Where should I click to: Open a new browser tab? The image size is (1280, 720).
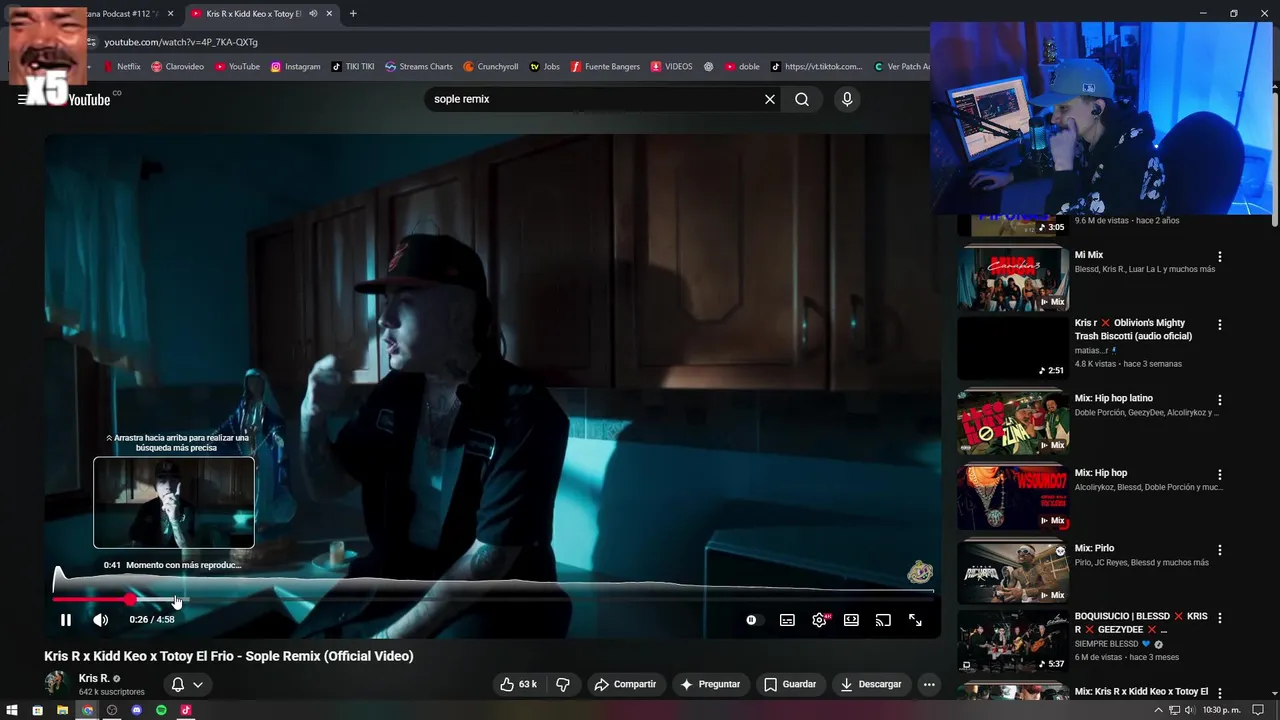click(353, 14)
